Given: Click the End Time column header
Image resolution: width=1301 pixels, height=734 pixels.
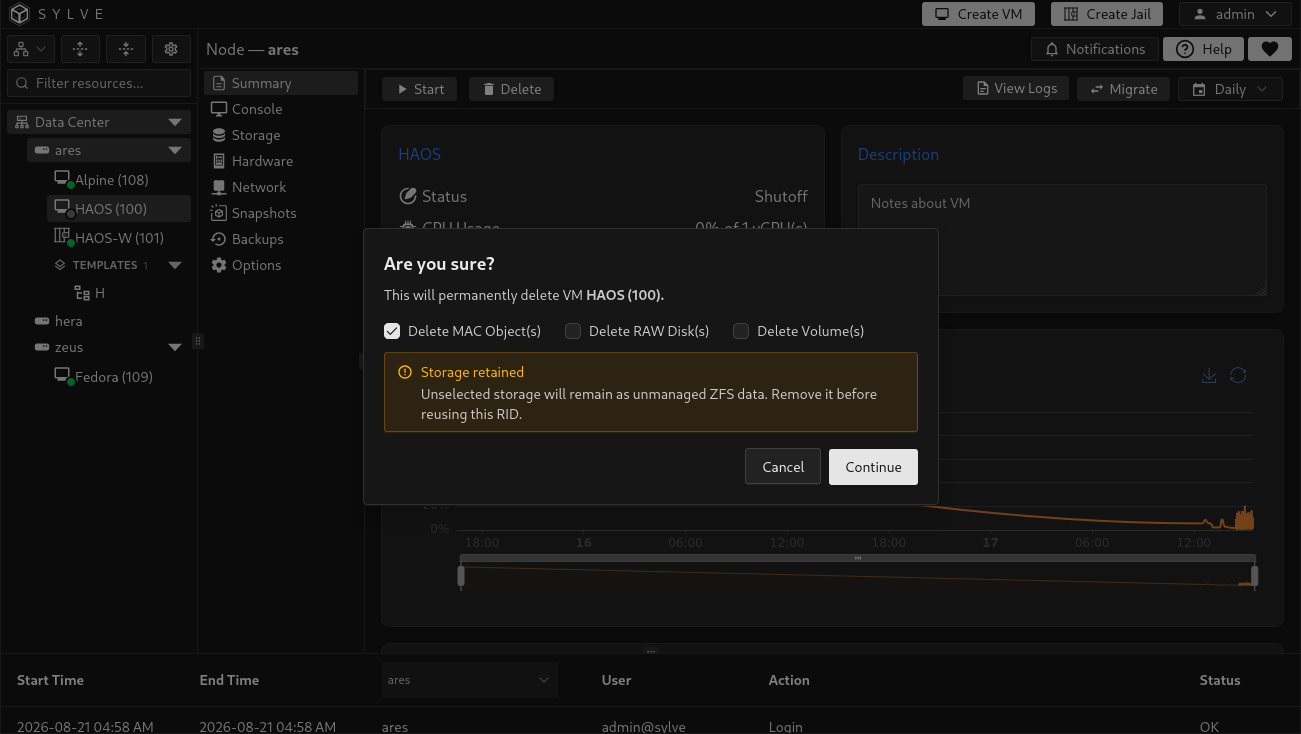Looking at the screenshot, I should [229, 680].
